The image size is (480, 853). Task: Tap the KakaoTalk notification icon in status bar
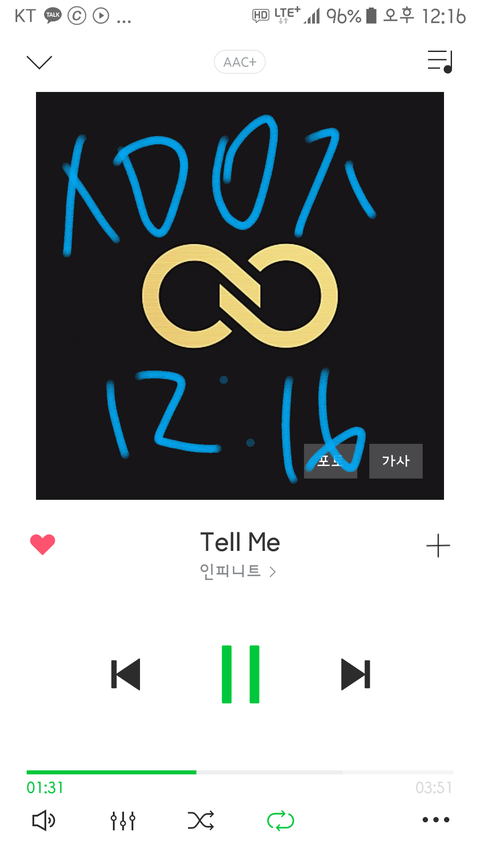coord(53,16)
